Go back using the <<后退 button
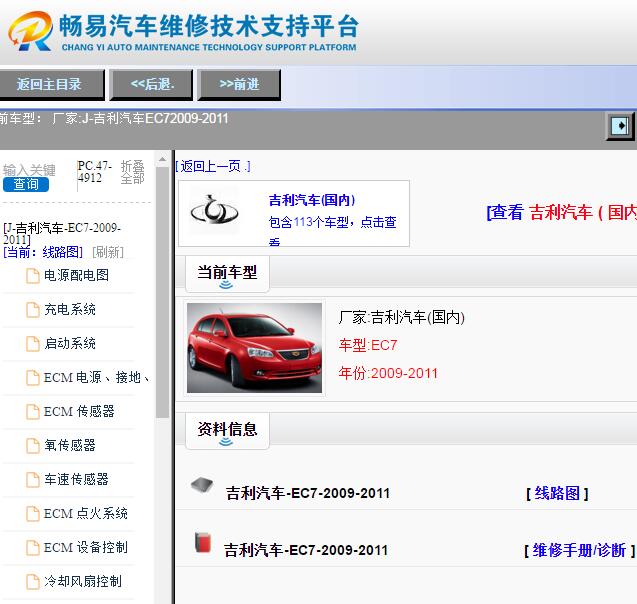Screen dimensions: 637x604 (152, 85)
